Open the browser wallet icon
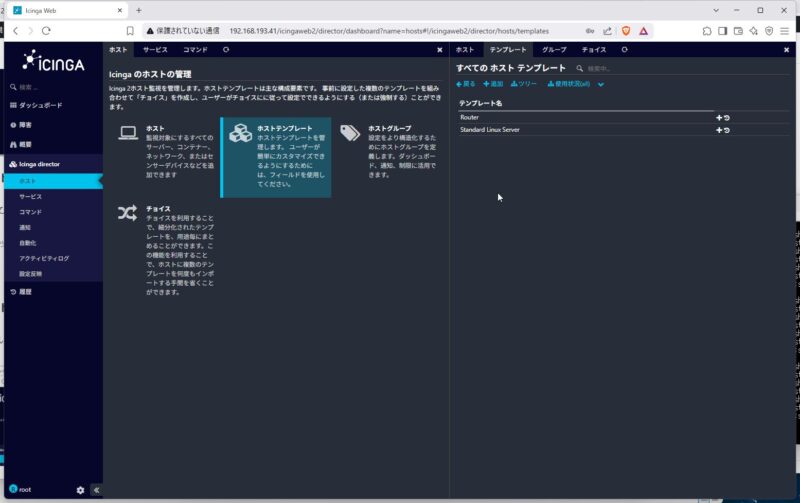Screen dimensions: 800x503 pyautogui.click(x=738, y=31)
